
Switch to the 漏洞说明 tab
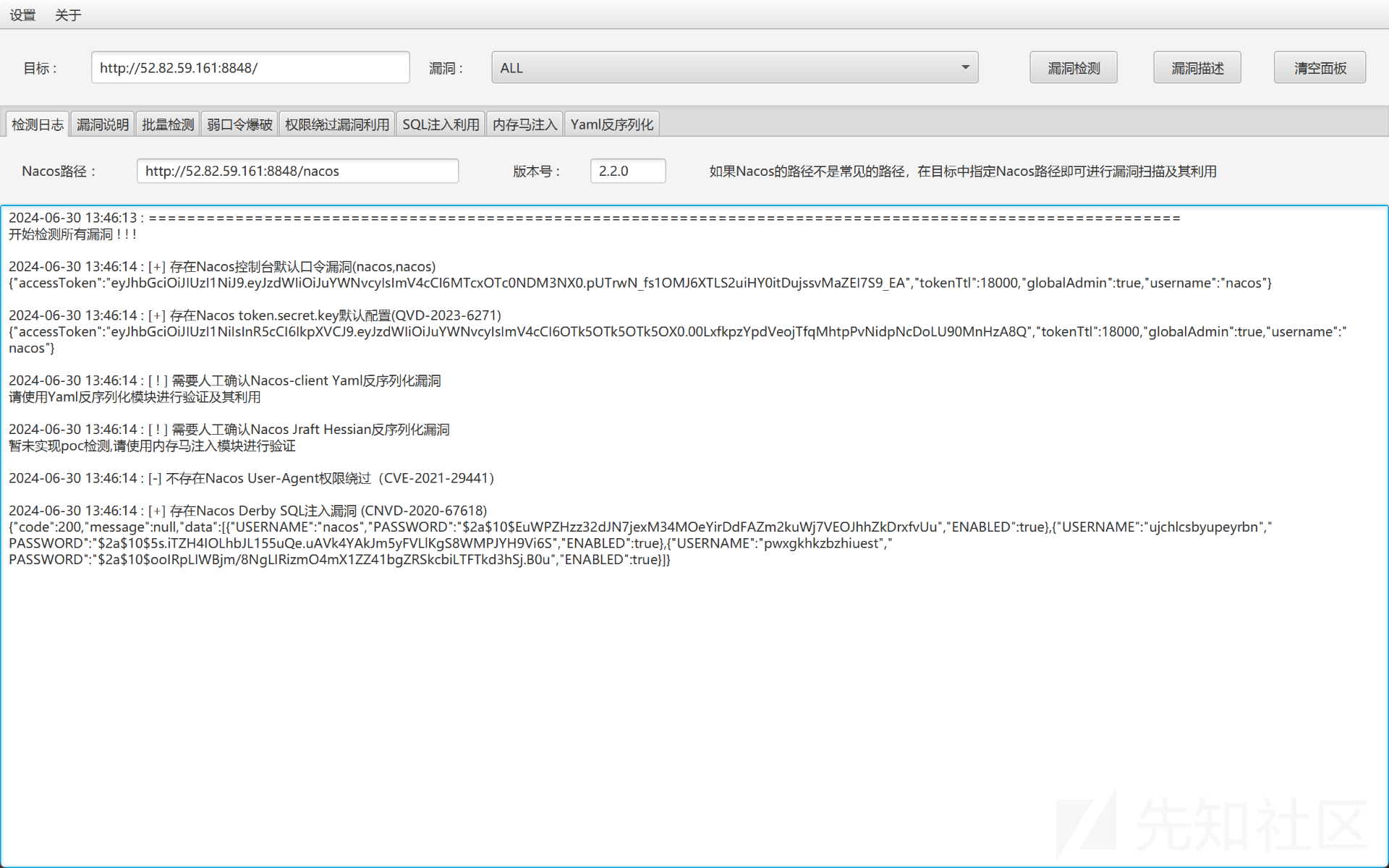tap(103, 124)
